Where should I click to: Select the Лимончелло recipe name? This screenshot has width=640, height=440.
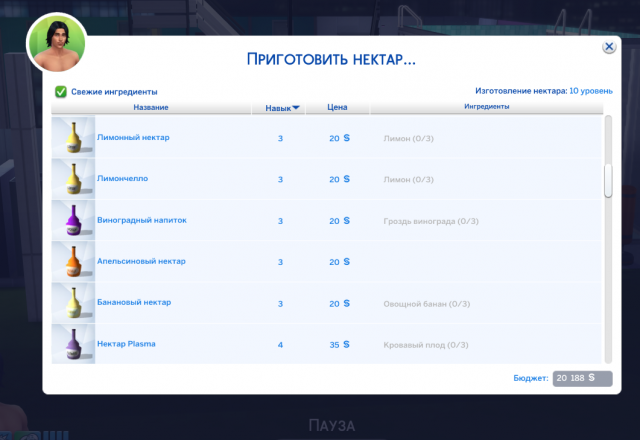point(122,179)
